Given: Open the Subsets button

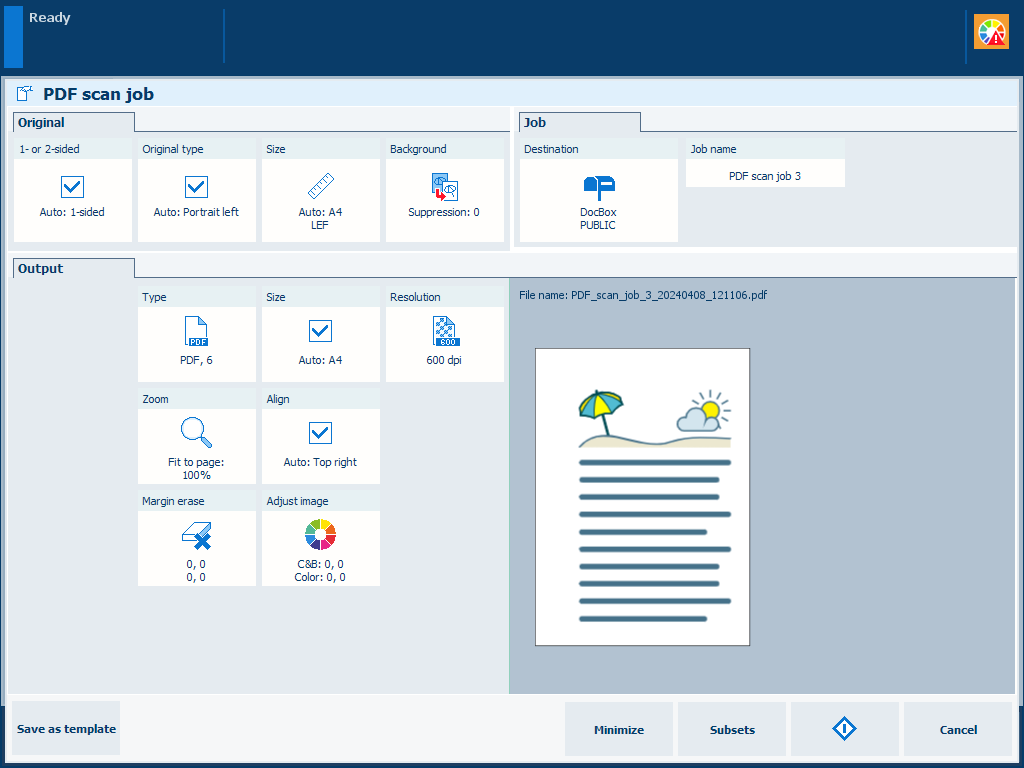Looking at the screenshot, I should tap(732, 729).
